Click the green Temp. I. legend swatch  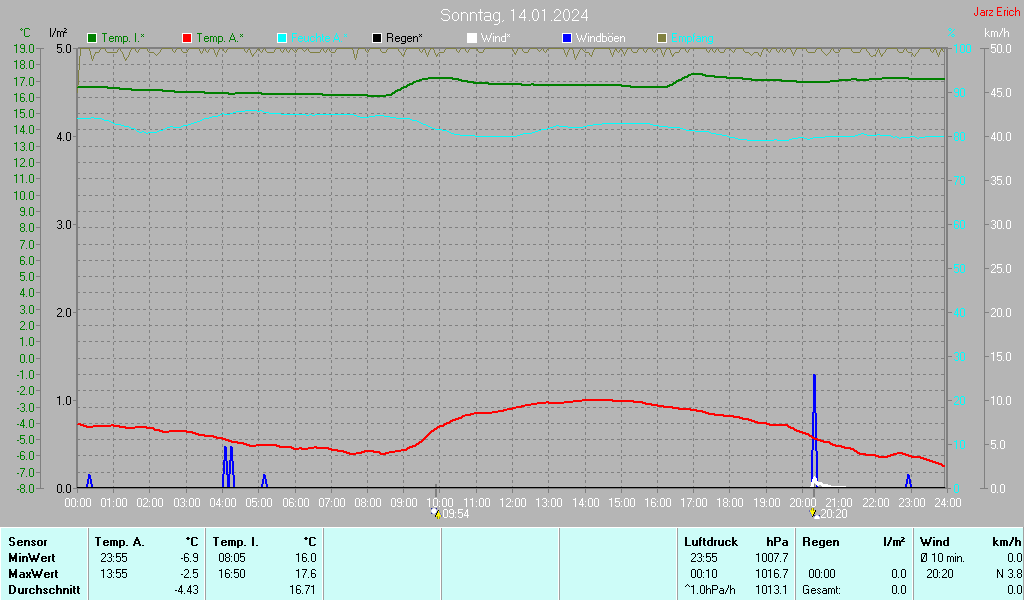(x=92, y=39)
